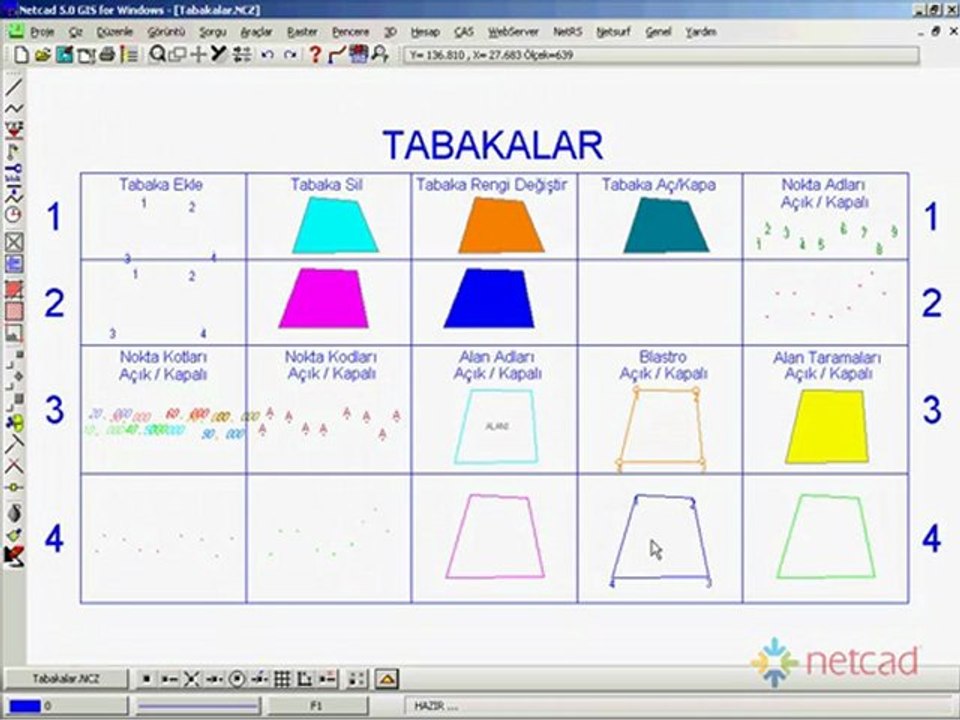The image size is (960, 720).
Task: Click the crossed box icon in the left toolbar
Action: (14, 242)
